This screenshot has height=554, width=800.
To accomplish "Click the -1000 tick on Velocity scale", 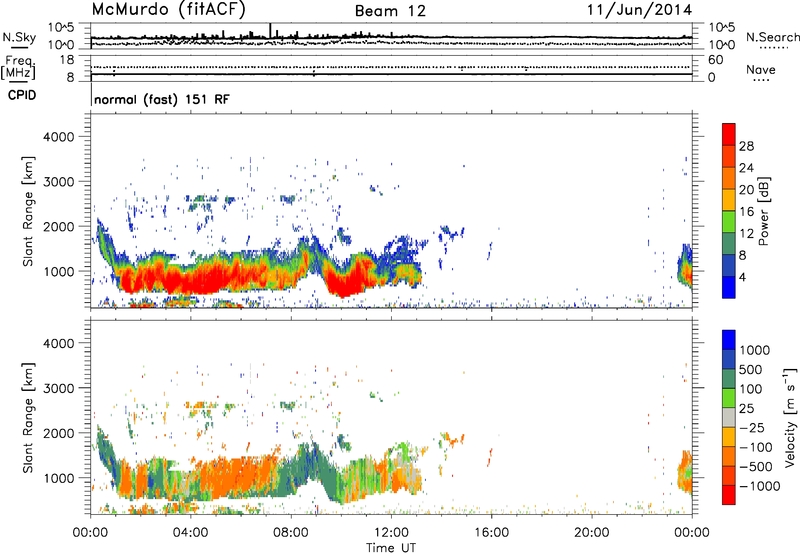I will pyautogui.click(x=759, y=486).
